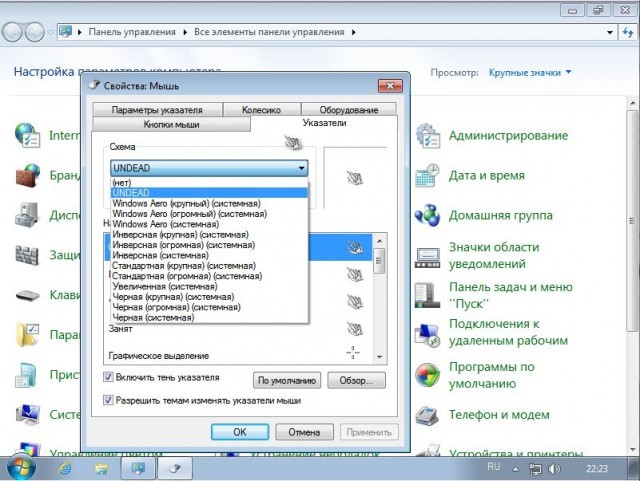Click the firewall brick wall icon
The height and width of the screenshot is (481, 640).
[28, 176]
